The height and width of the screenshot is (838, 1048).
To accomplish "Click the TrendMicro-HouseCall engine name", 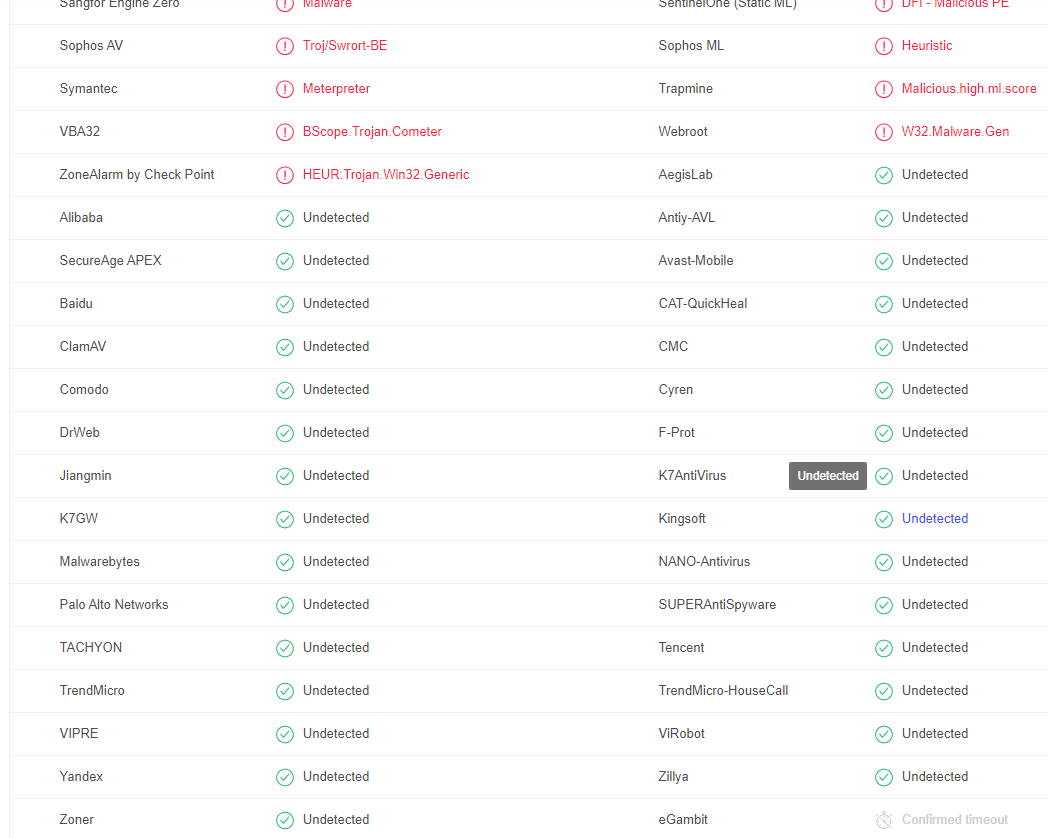I will [x=723, y=690].
